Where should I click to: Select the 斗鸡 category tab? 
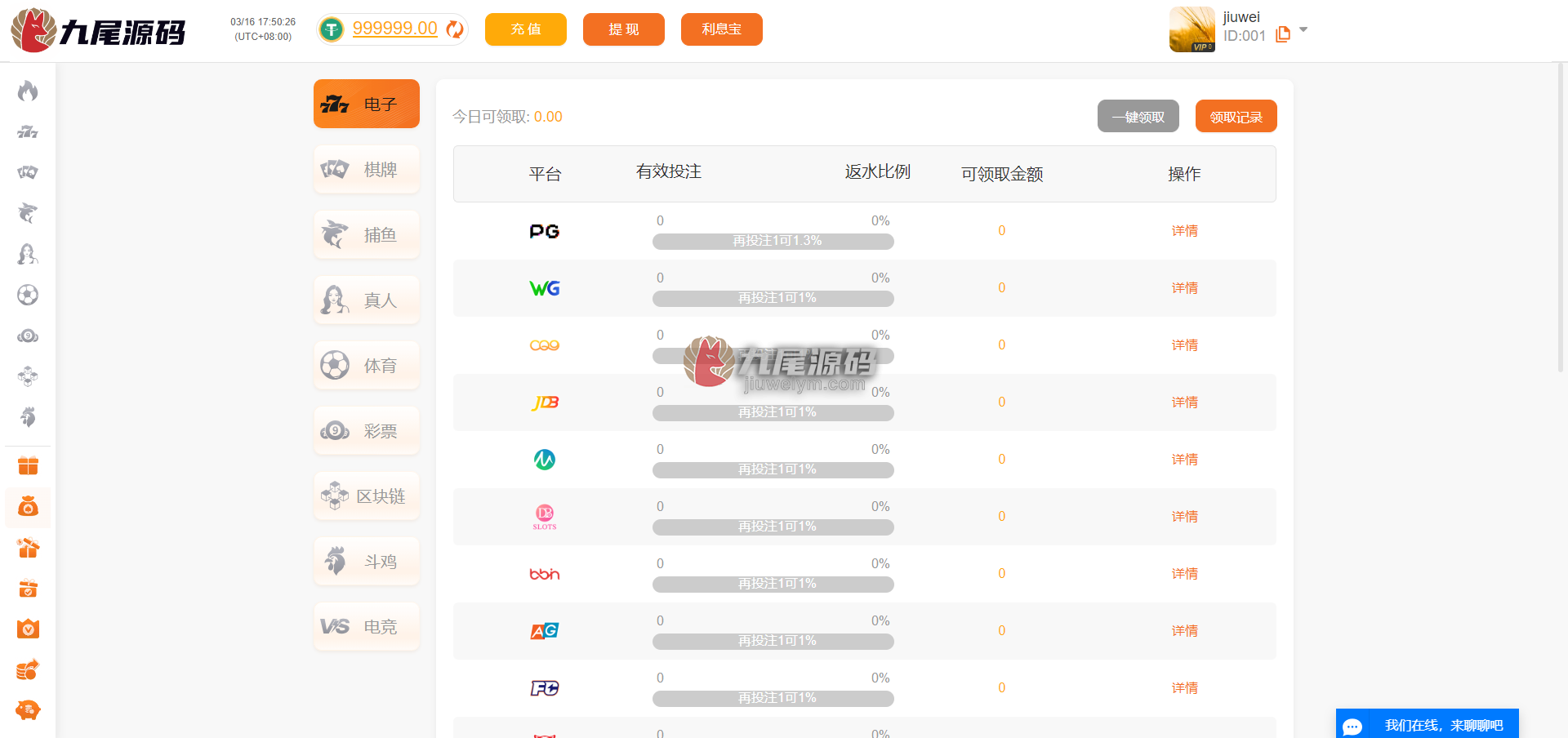[x=367, y=561]
